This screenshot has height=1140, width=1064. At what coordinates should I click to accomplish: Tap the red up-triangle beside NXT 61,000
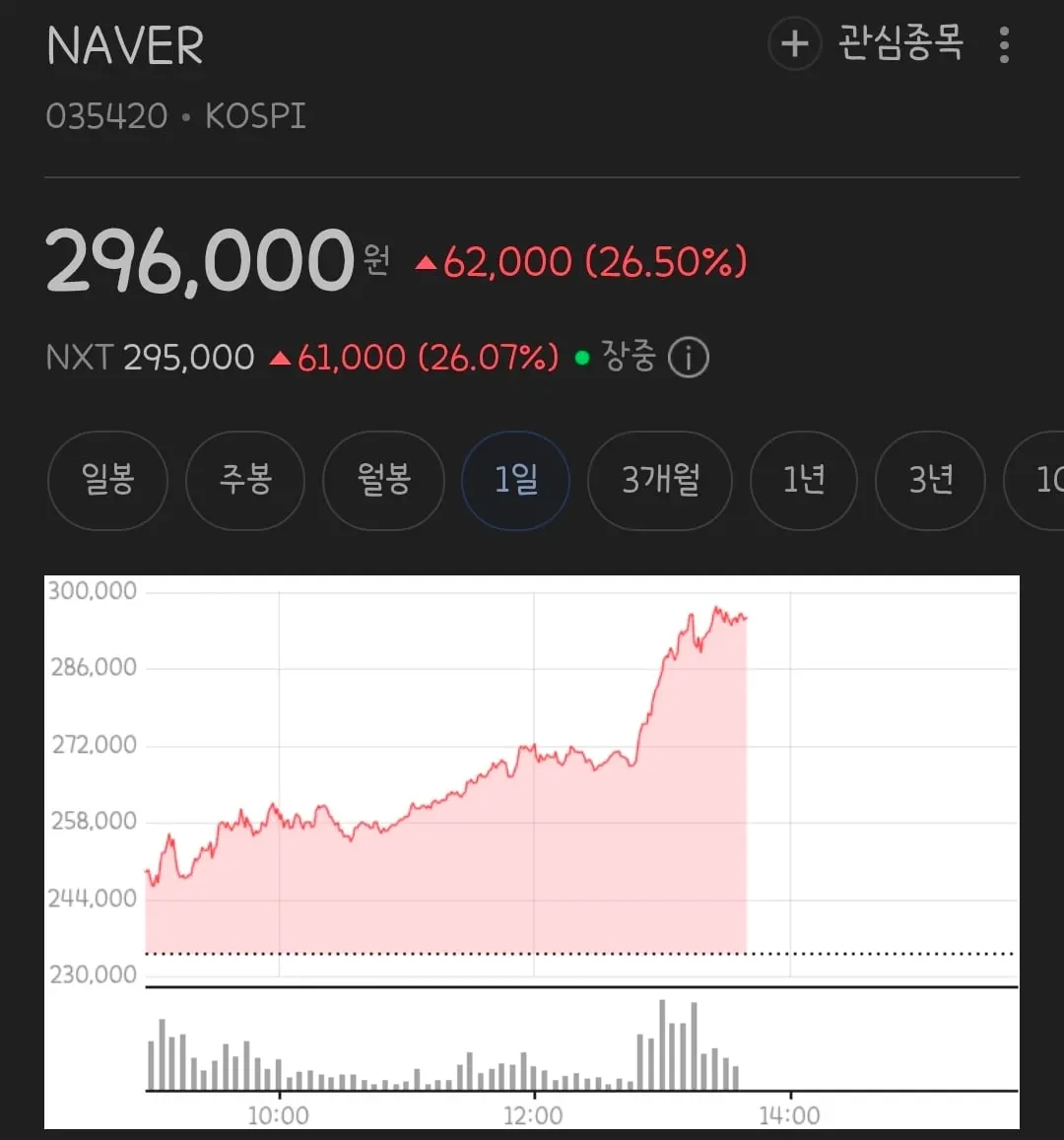[280, 359]
